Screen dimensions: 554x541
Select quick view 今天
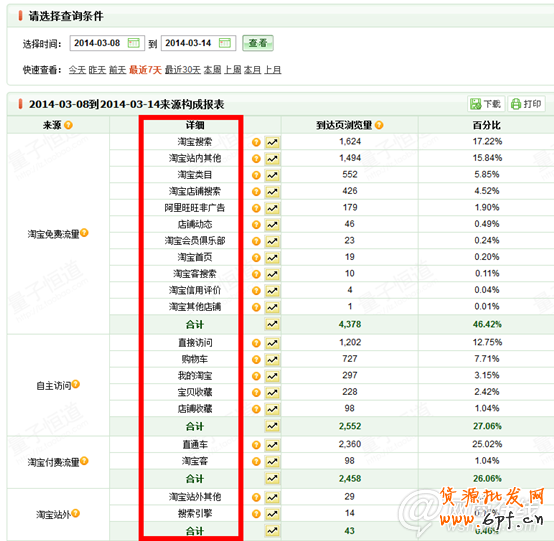77,70
